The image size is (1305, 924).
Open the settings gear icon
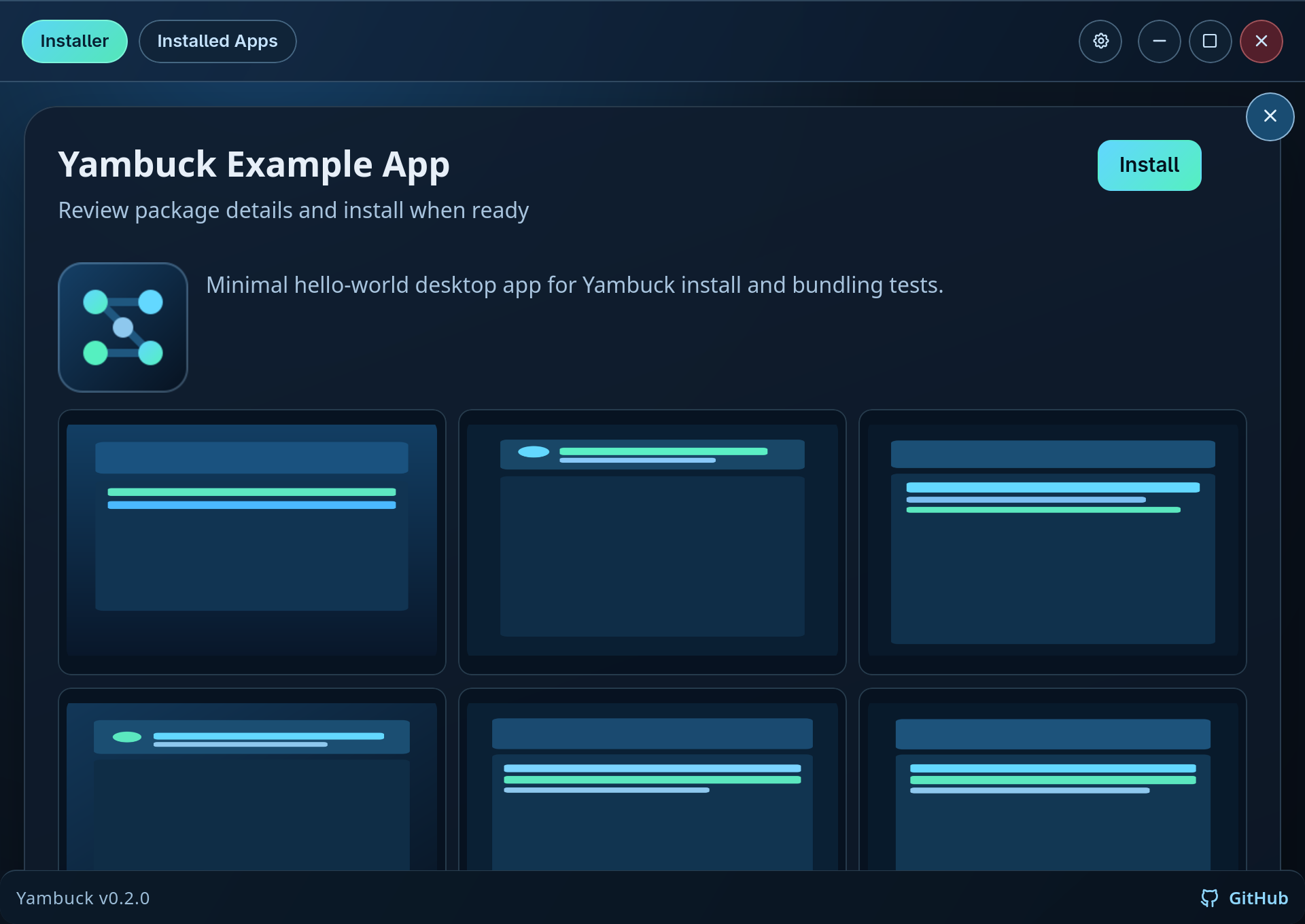(1100, 41)
